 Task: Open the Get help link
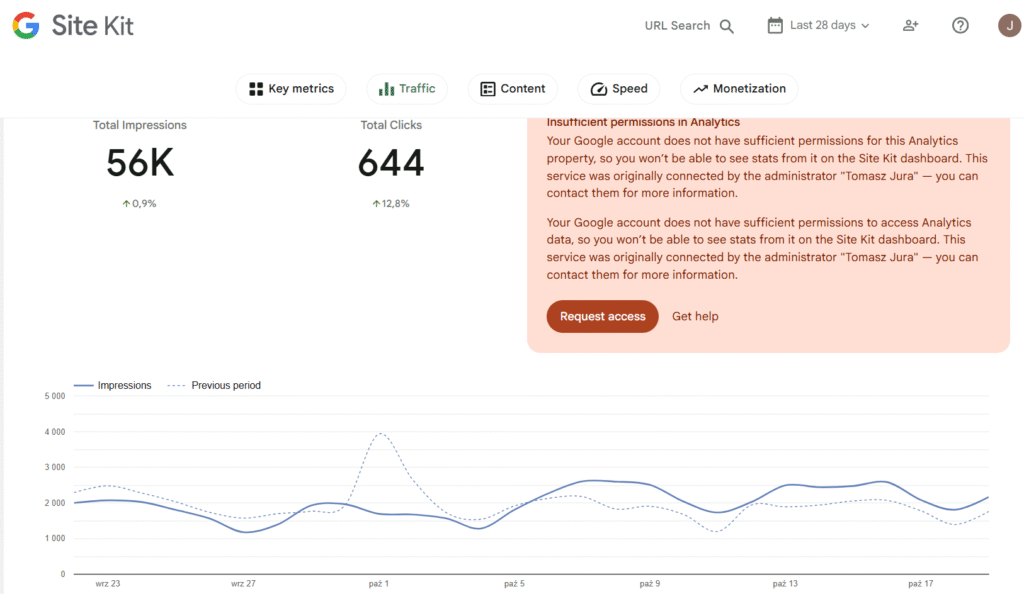pos(695,317)
